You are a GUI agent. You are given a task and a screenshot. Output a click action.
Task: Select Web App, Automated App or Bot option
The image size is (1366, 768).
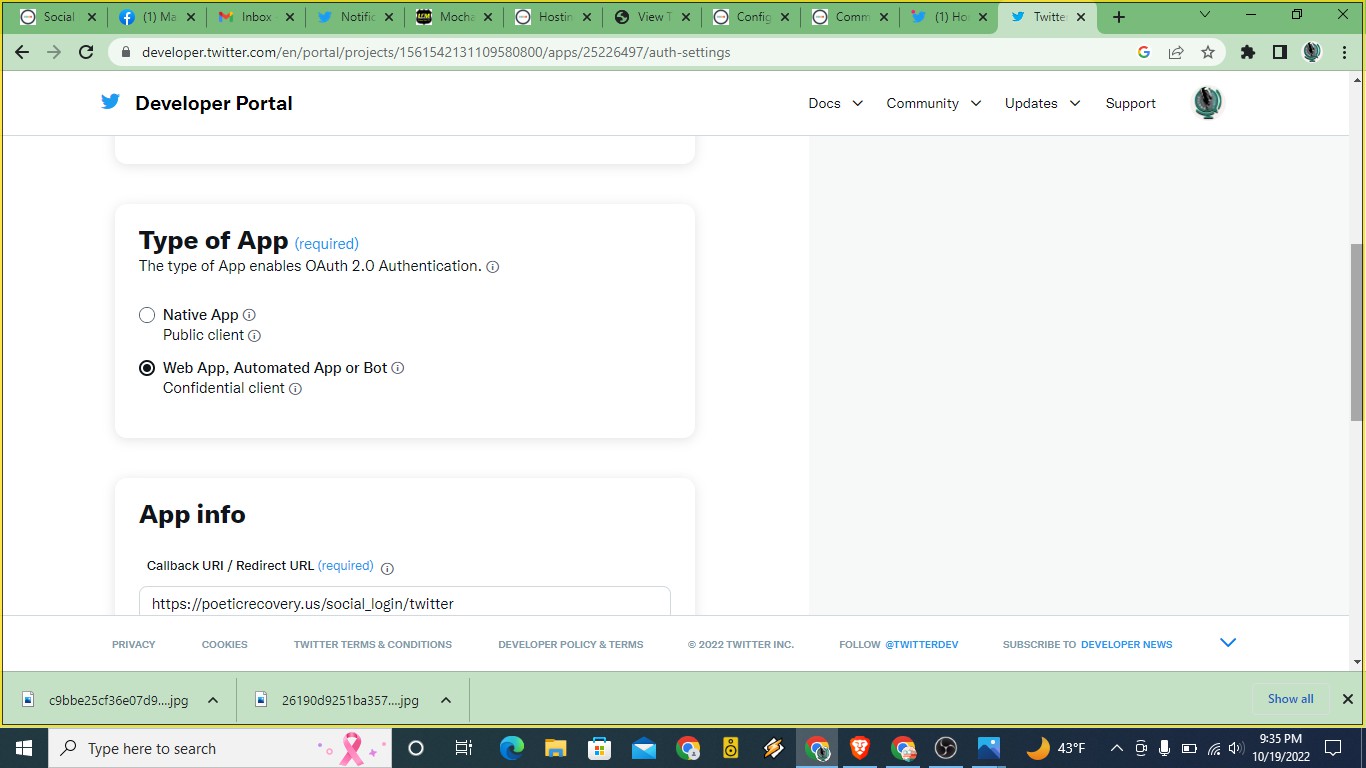click(x=147, y=368)
